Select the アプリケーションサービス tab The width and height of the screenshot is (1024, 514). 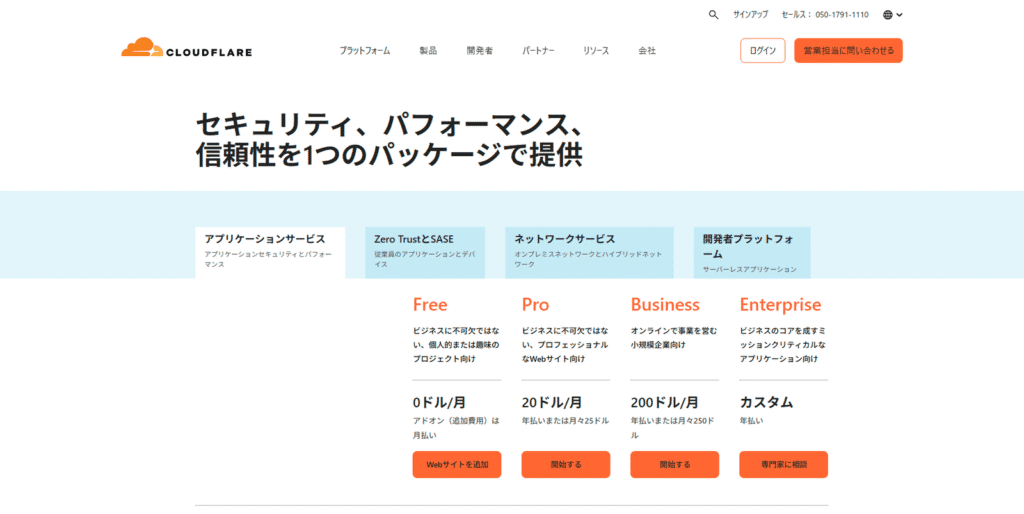pyautogui.click(x=270, y=252)
